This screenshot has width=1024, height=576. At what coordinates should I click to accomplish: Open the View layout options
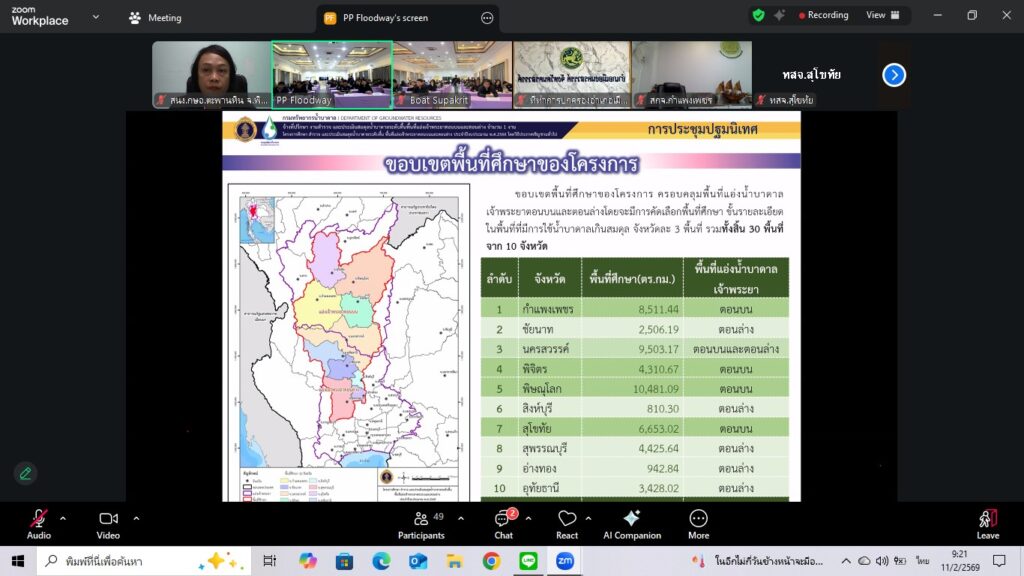pyautogui.click(x=882, y=15)
